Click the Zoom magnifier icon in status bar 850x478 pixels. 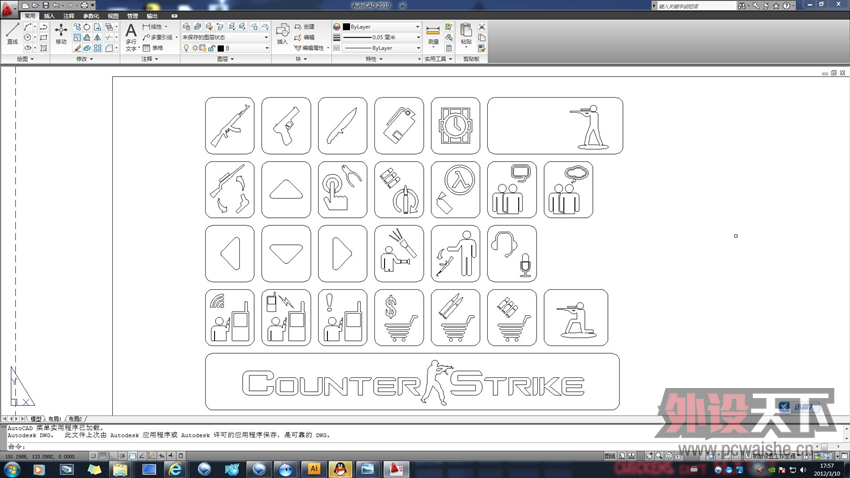click(659, 456)
